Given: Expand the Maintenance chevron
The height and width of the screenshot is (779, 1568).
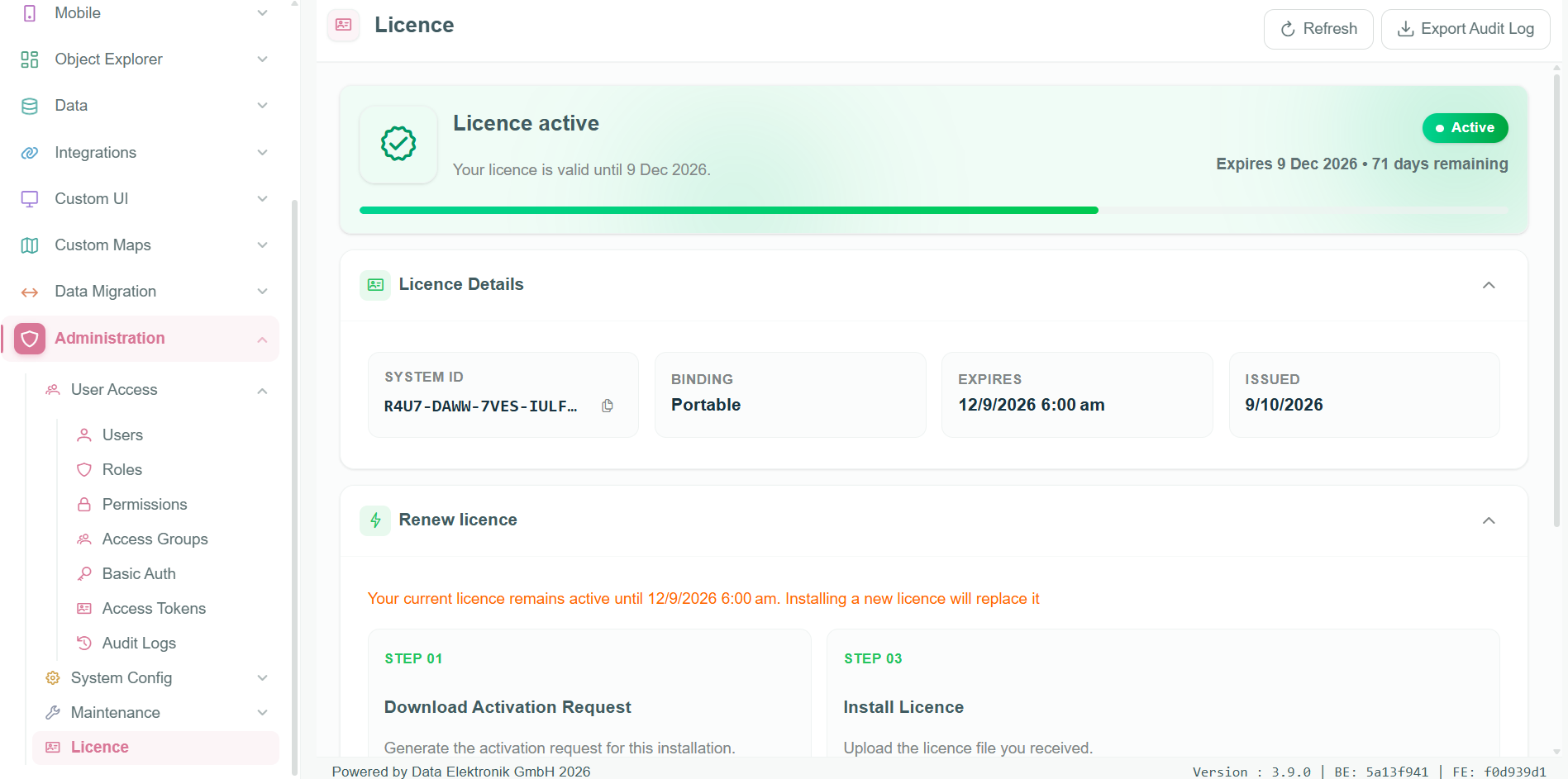Looking at the screenshot, I should pos(262,713).
